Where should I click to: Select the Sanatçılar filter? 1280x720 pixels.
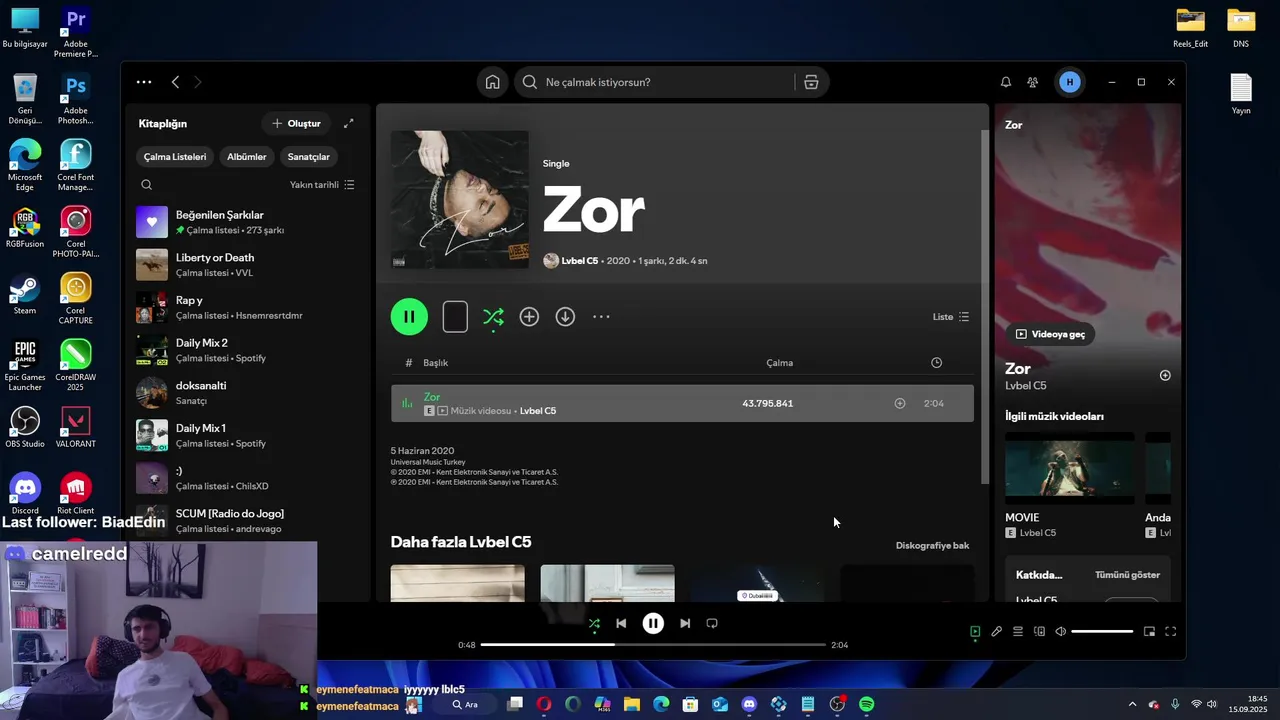[x=309, y=157]
